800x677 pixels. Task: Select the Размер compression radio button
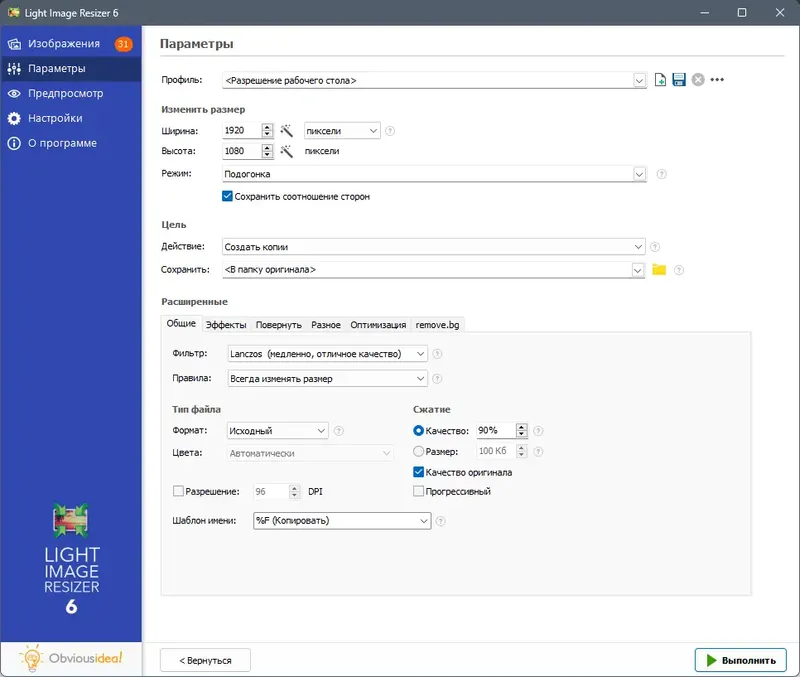418,452
